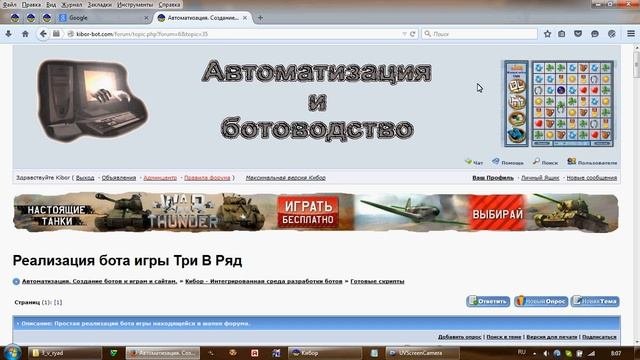Open the Downloads arrow icon in Firefox toolbar
Viewport: 640px width, 360px height.
pyautogui.click(x=8, y=34)
